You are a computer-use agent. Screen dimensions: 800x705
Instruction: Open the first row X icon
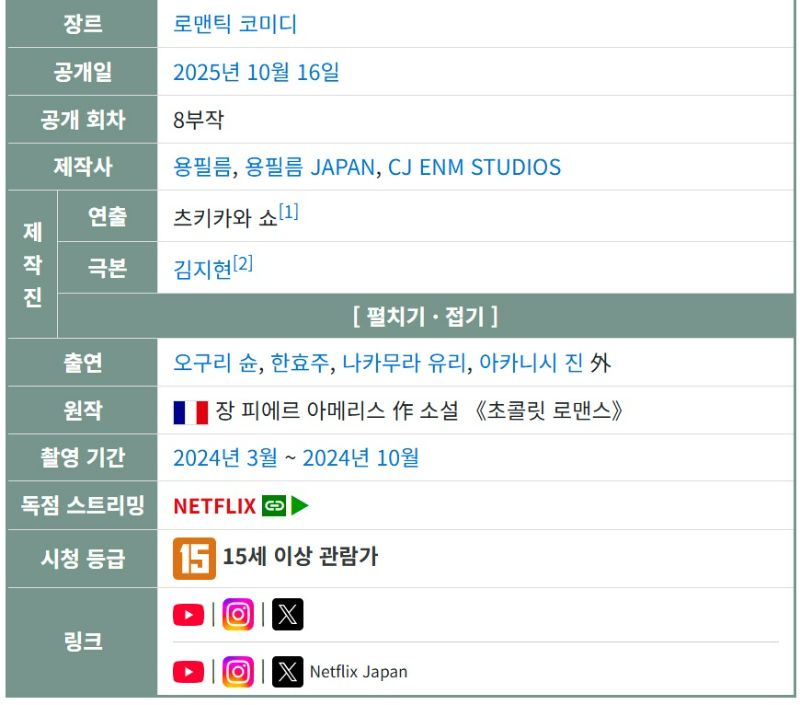287,615
